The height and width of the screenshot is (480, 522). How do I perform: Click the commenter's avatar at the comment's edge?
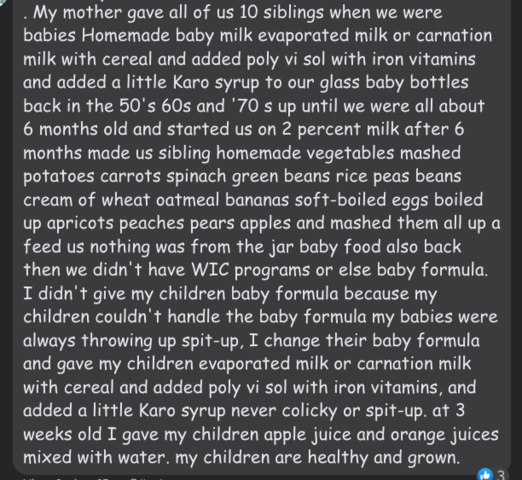3,3
